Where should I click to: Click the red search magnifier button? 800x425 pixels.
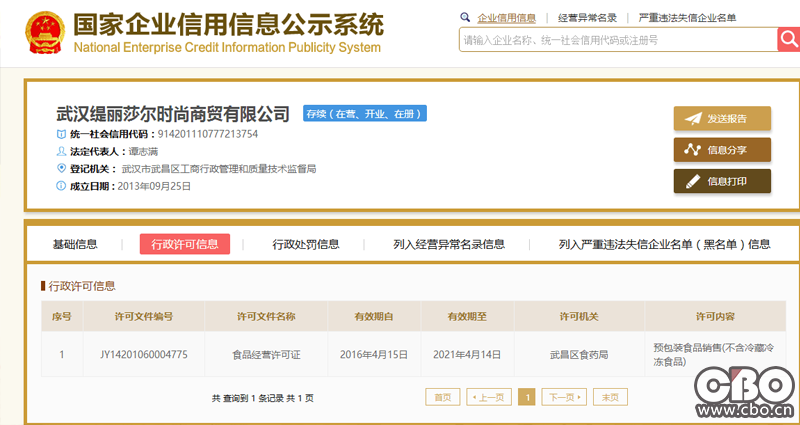pyautogui.click(x=789, y=39)
